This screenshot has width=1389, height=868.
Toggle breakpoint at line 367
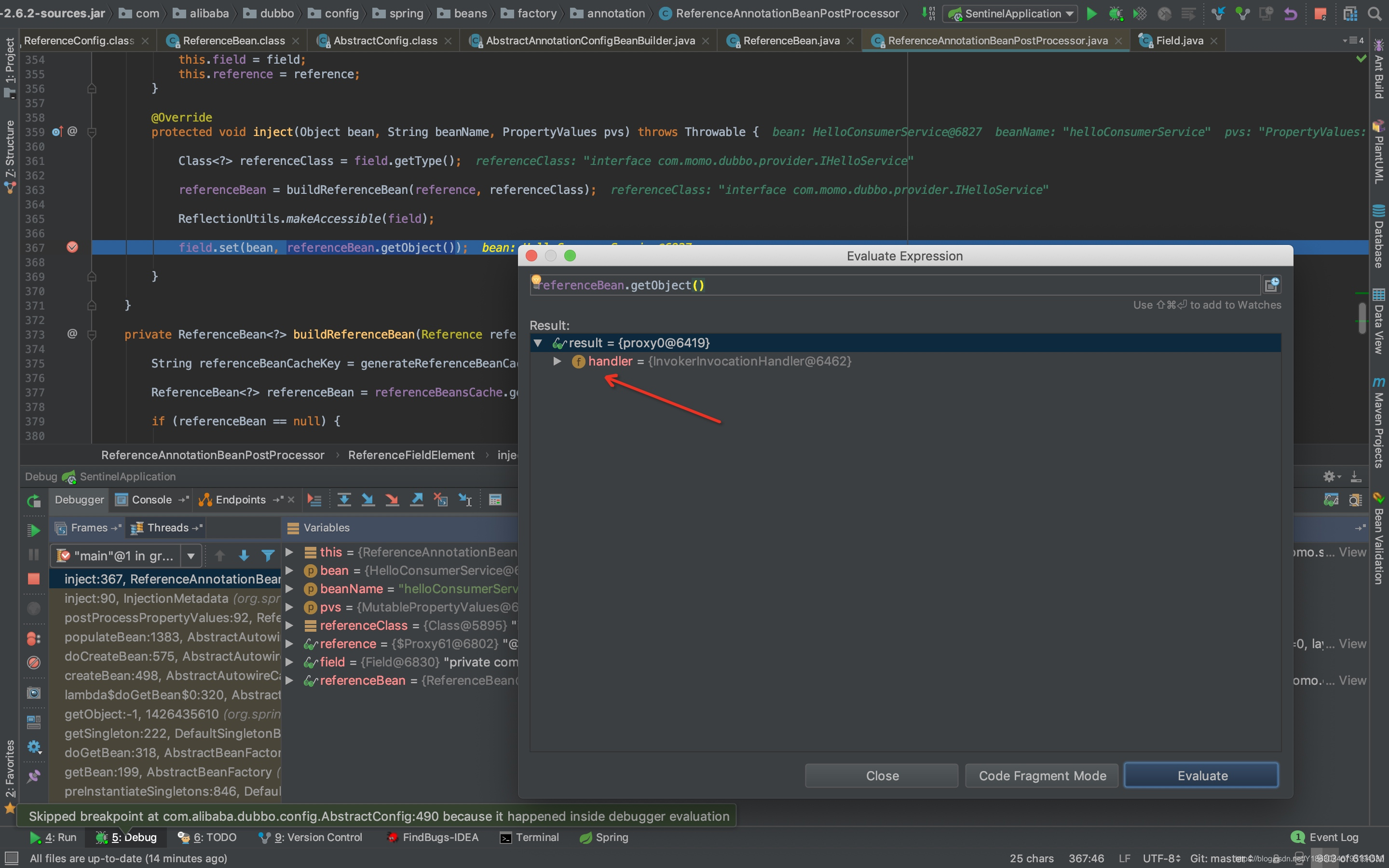[71, 247]
